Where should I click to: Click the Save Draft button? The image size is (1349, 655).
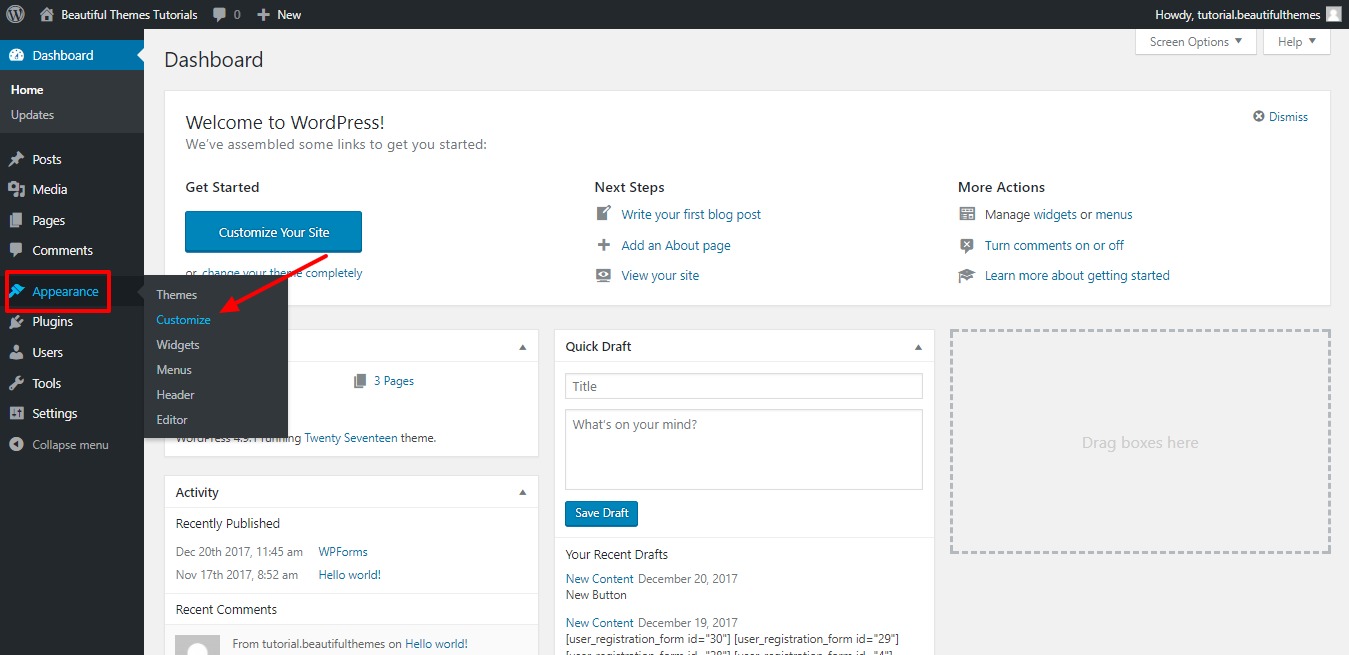click(x=601, y=513)
